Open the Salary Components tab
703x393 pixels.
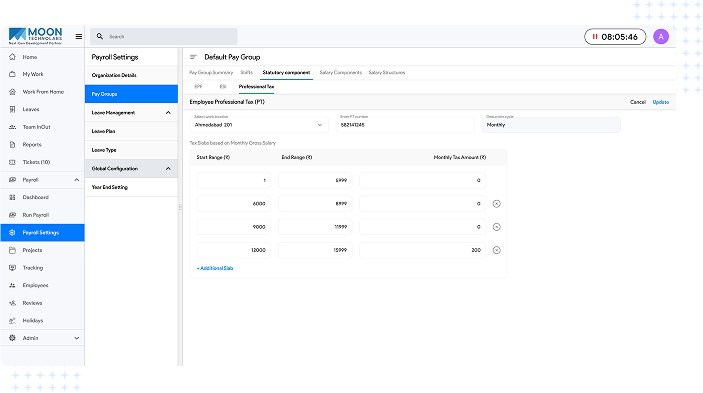pos(341,73)
